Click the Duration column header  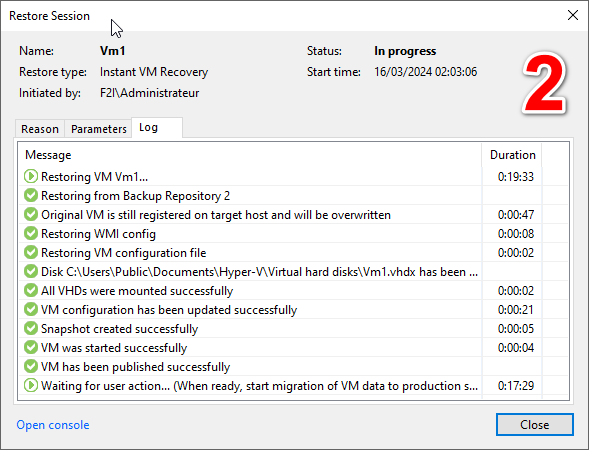pos(512,155)
